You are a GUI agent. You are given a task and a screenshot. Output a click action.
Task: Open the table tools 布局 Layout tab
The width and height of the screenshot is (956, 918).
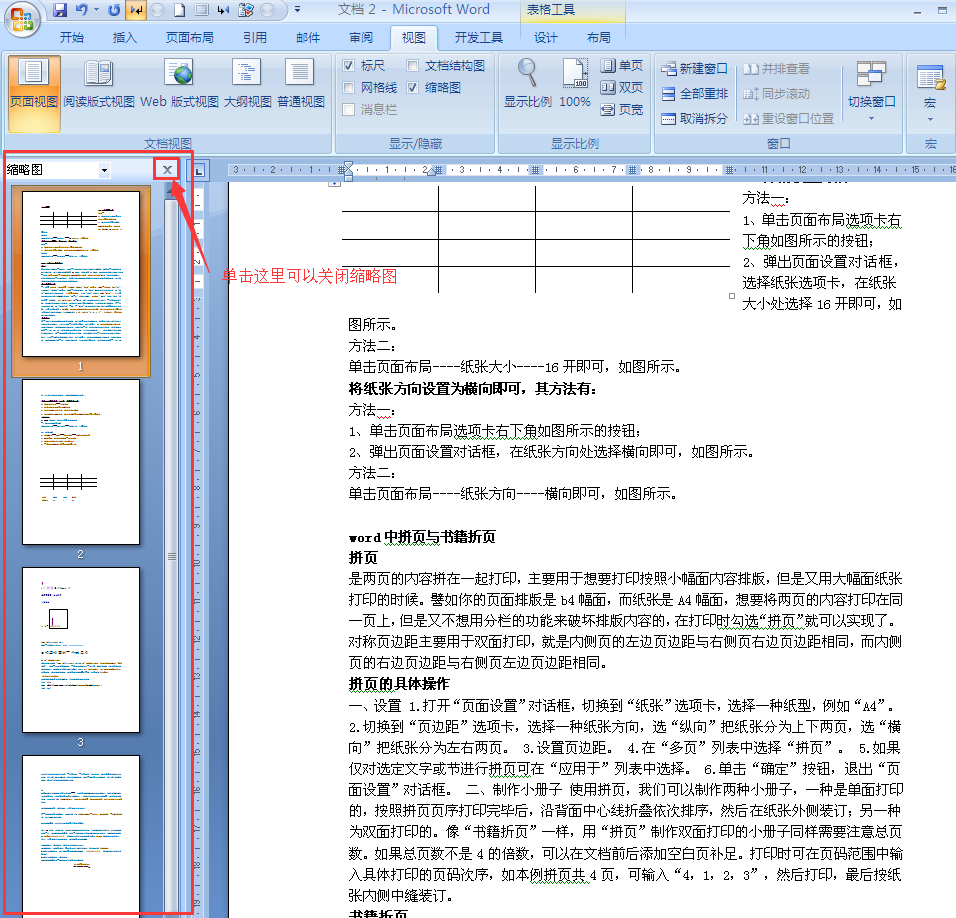click(x=599, y=38)
